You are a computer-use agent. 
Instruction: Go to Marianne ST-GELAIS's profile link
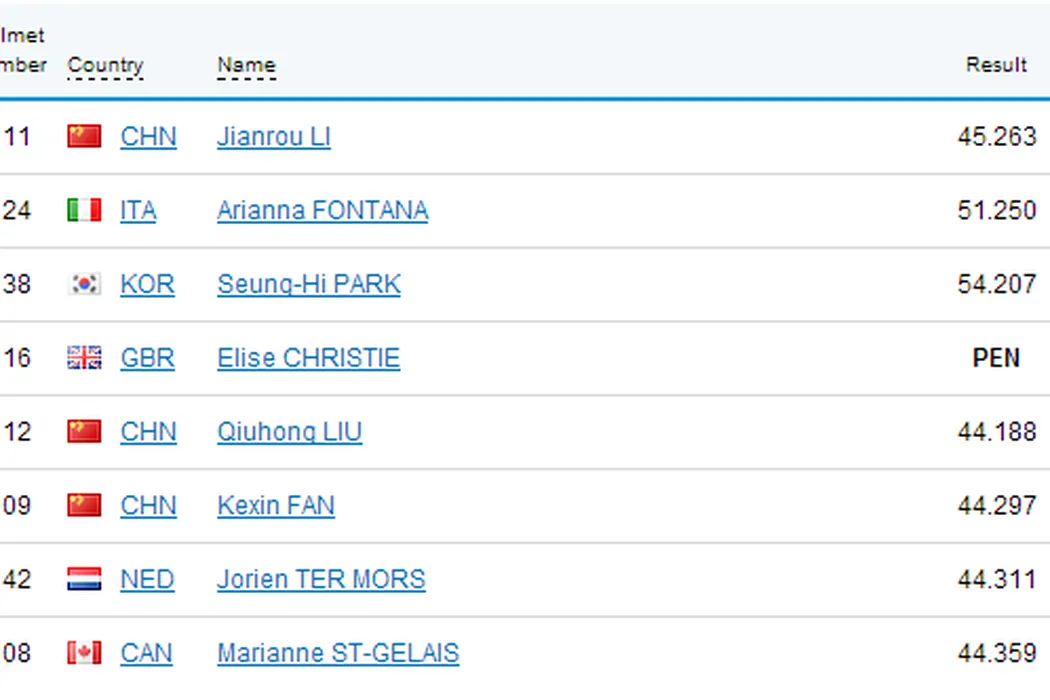(x=337, y=654)
